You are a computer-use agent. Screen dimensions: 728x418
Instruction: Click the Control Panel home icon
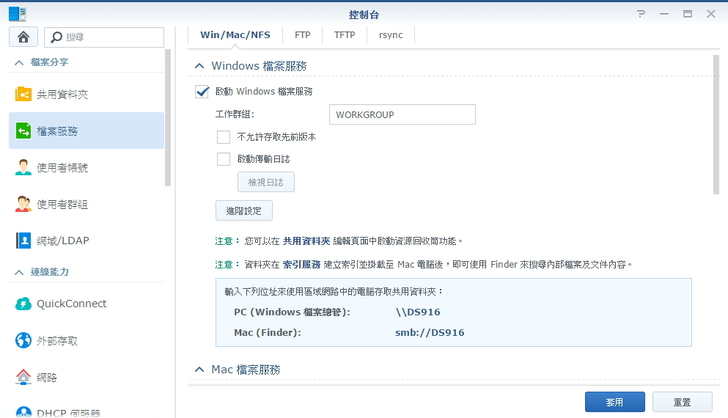[x=23, y=37]
